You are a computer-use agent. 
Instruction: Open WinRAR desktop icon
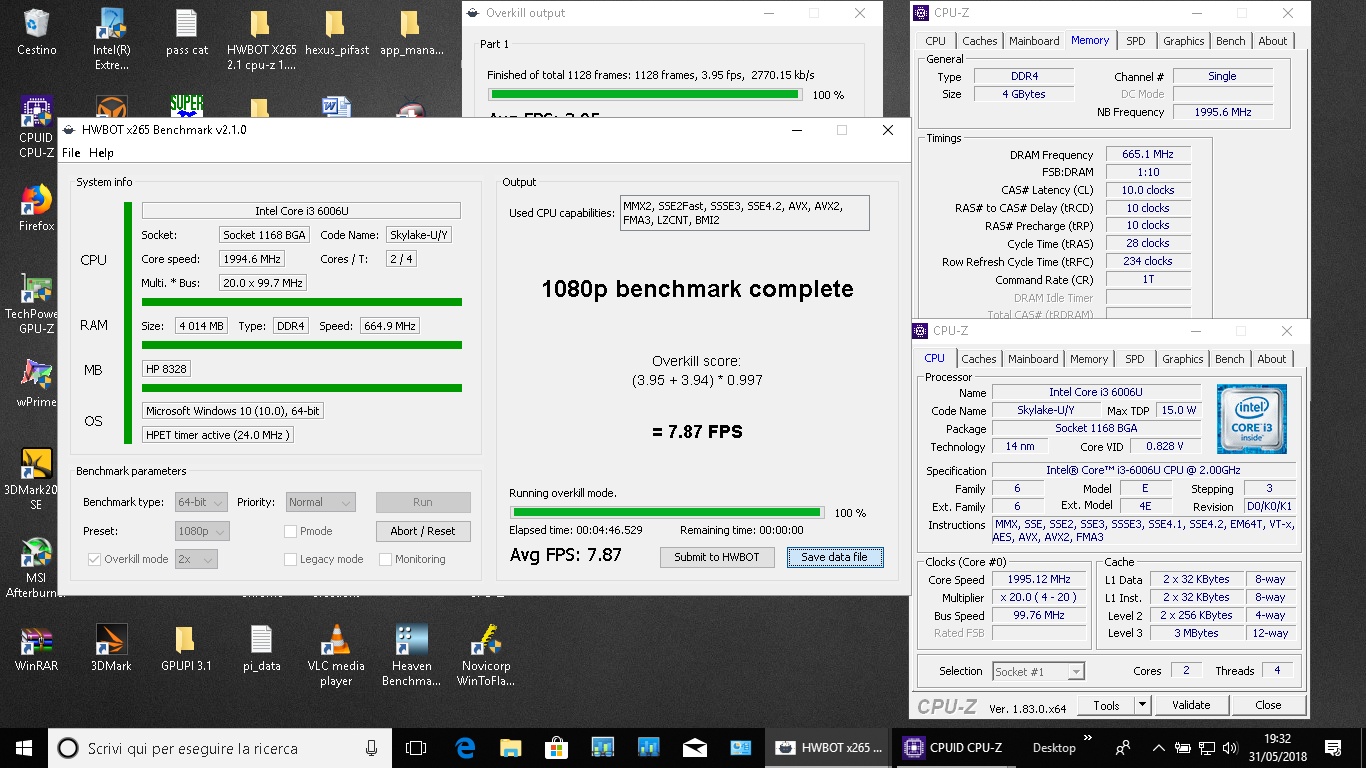coord(37,647)
